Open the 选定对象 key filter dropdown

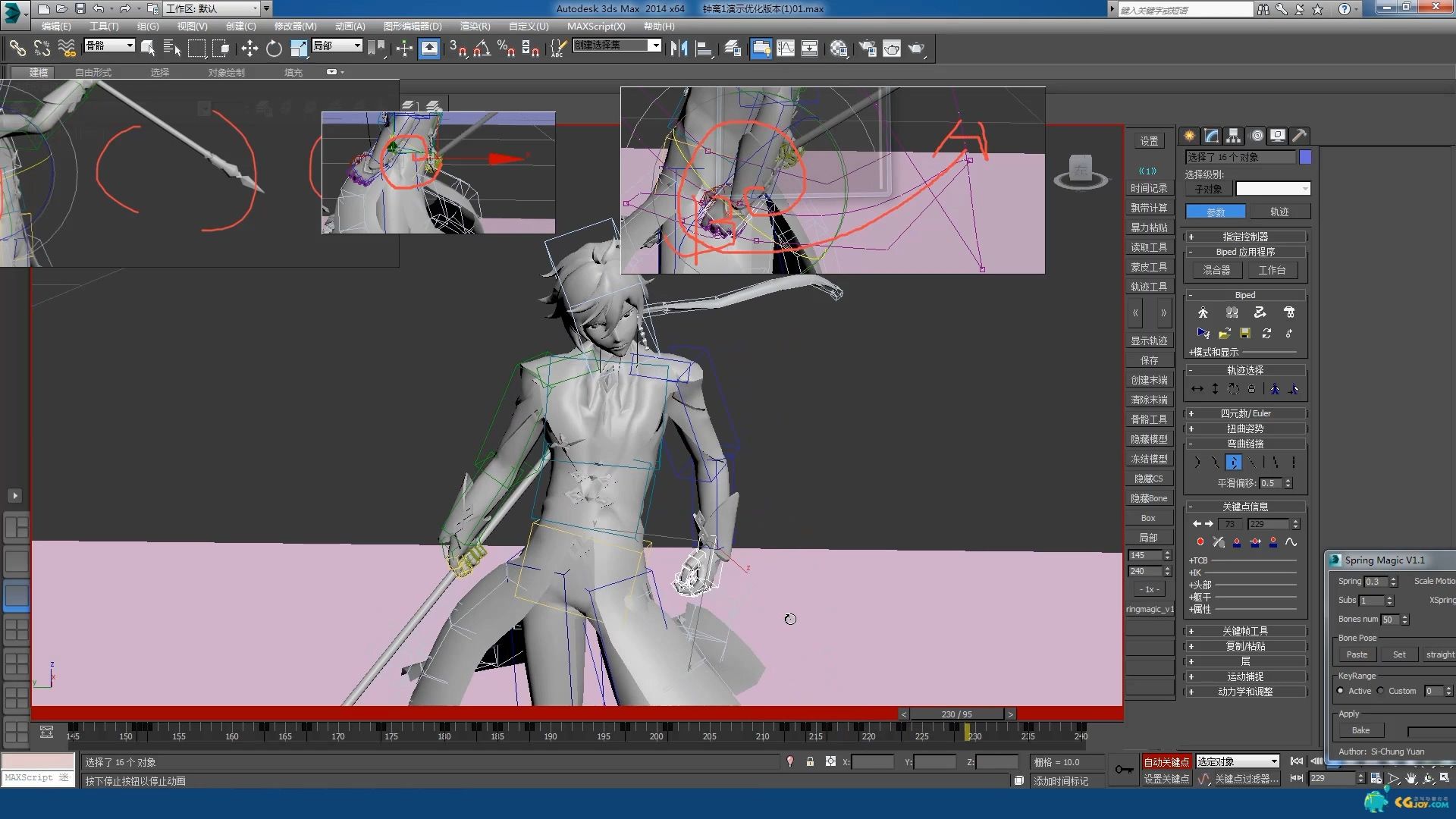[1238, 761]
